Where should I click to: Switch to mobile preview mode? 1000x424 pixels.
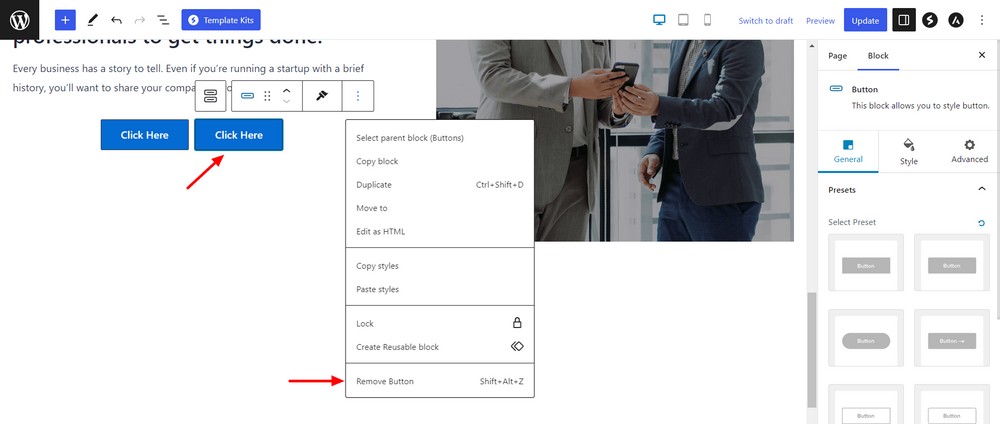pos(707,20)
